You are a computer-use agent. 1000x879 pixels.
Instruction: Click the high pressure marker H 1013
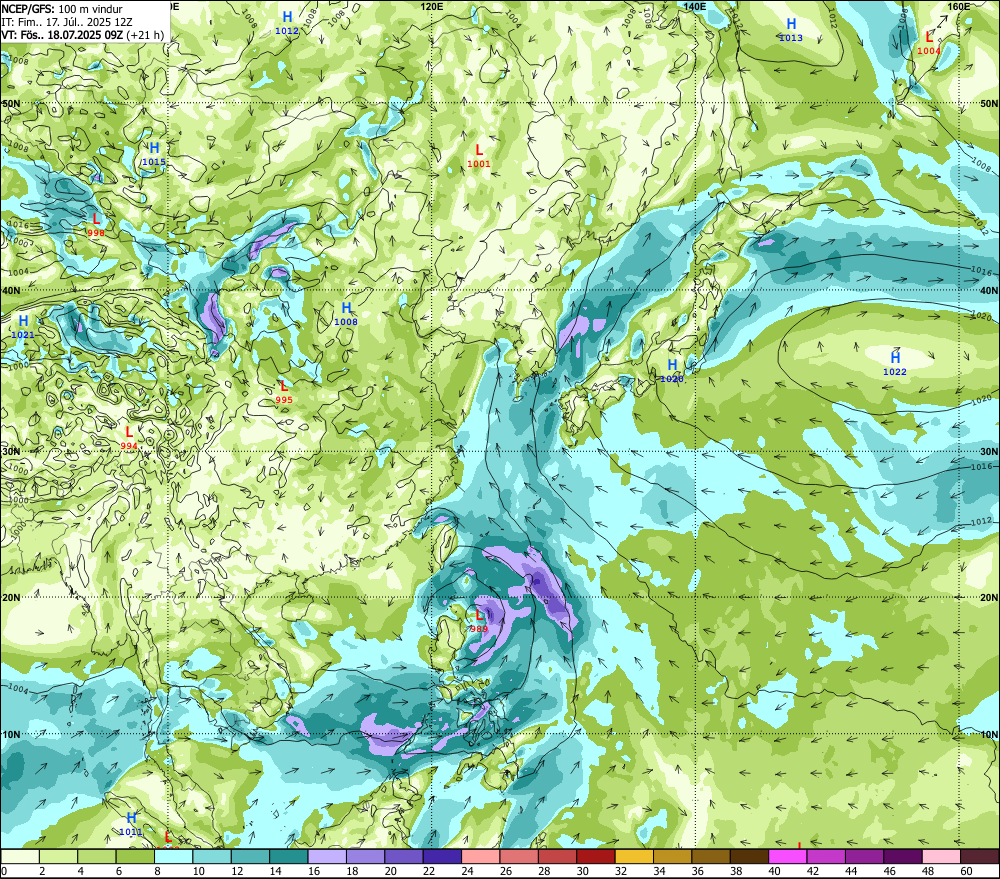[x=791, y=29]
